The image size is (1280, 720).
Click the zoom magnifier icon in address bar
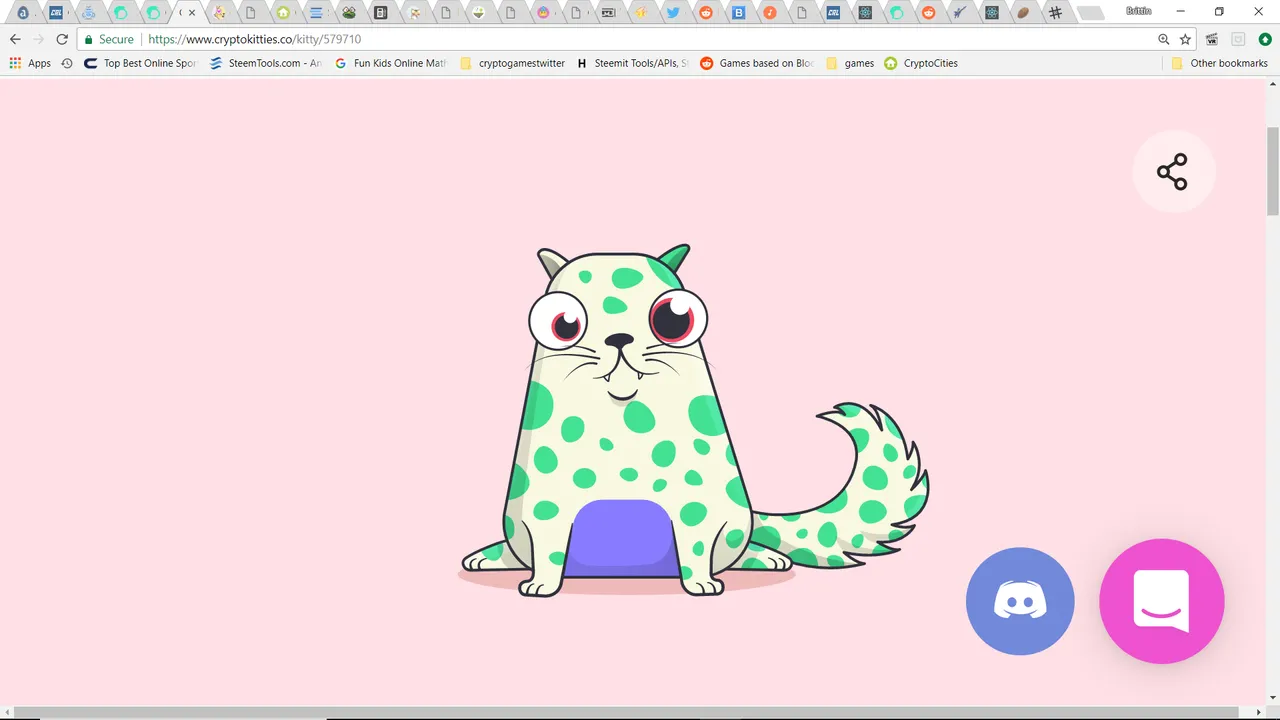pyautogui.click(x=1164, y=39)
